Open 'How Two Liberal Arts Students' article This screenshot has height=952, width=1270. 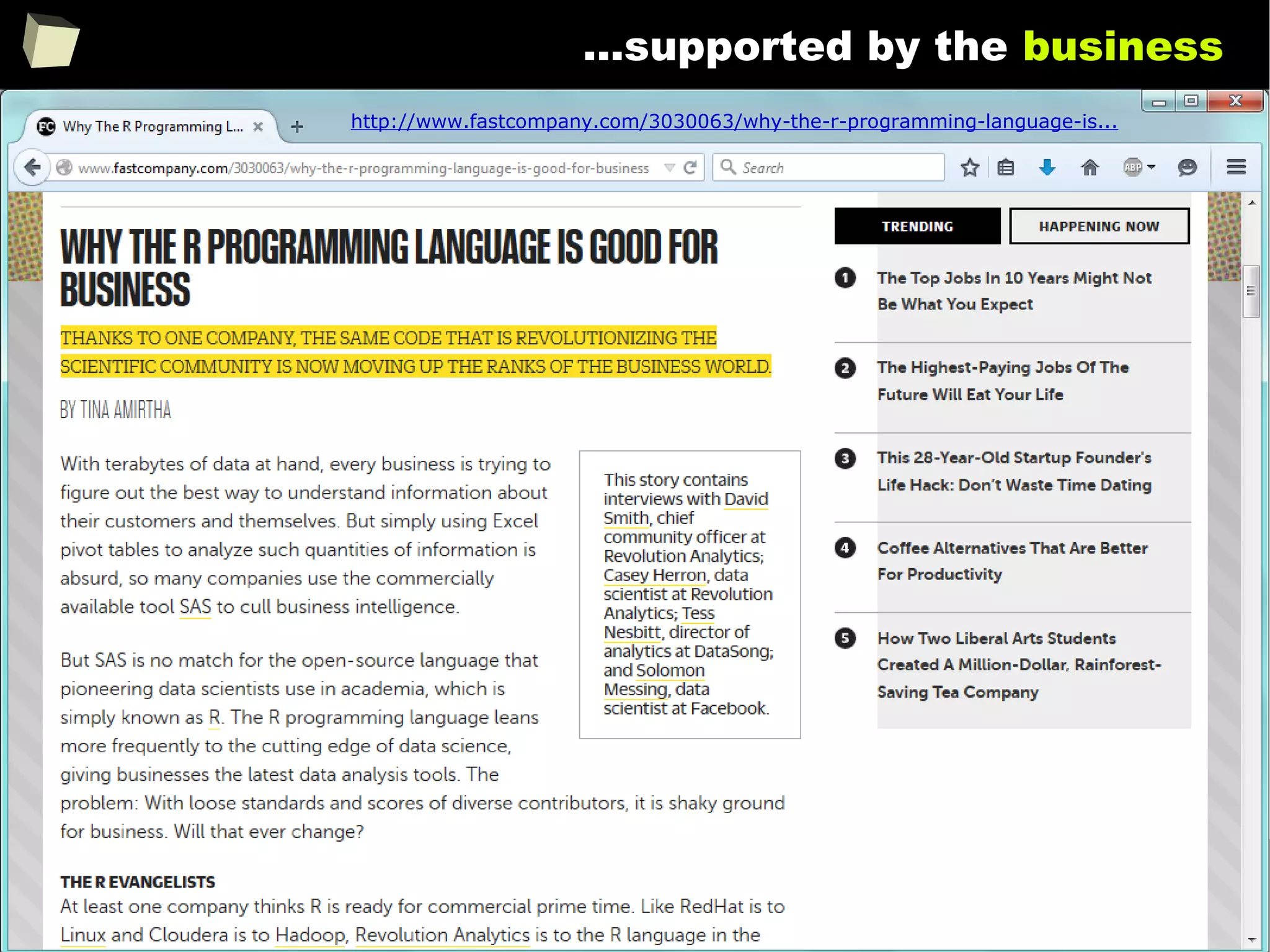(1019, 665)
